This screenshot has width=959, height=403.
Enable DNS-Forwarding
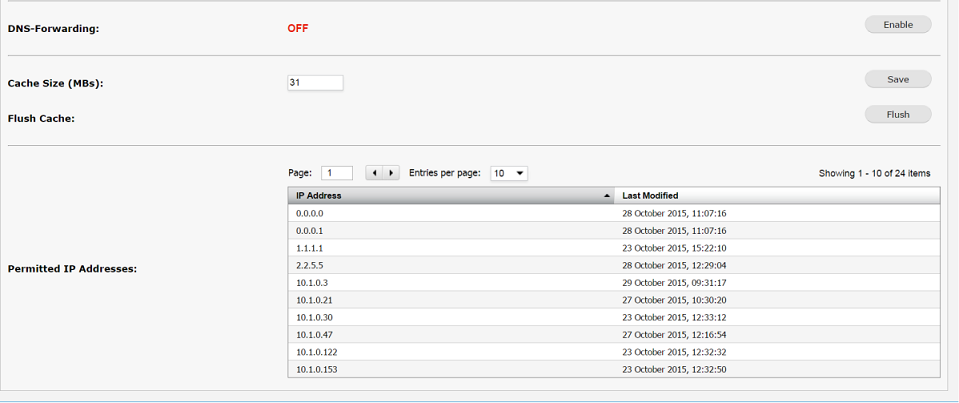click(898, 25)
